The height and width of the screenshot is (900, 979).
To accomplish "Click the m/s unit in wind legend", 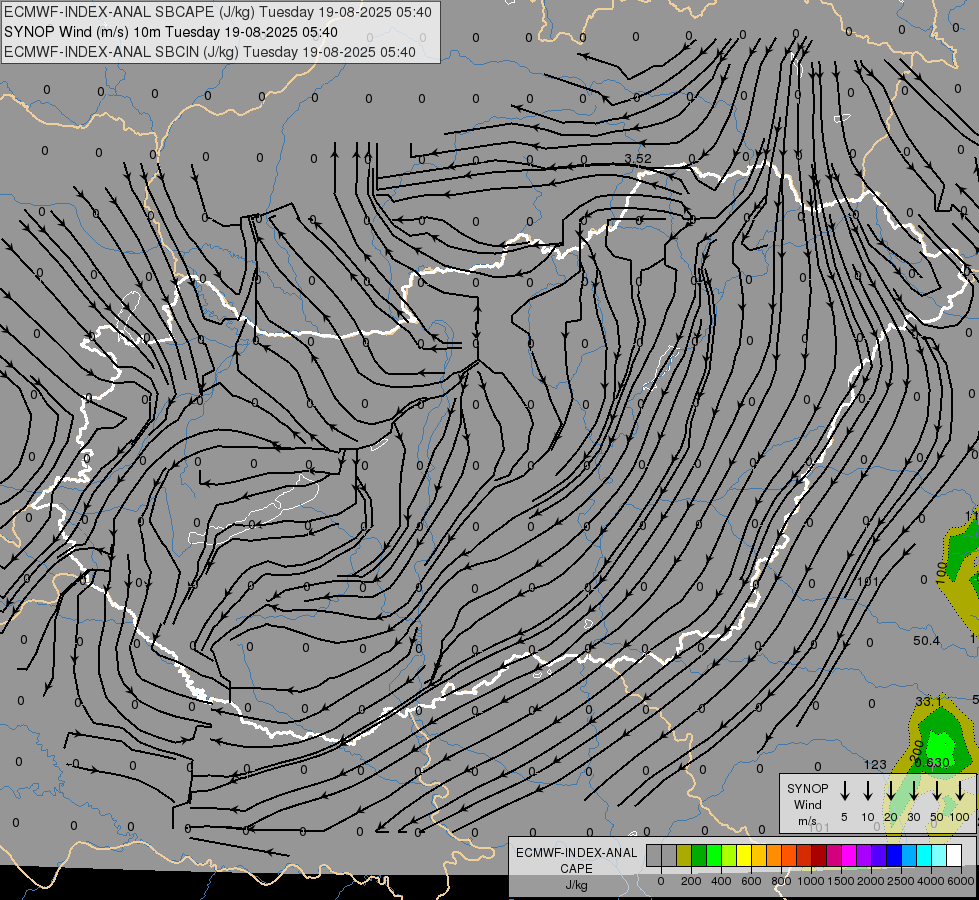I will click(x=807, y=821).
